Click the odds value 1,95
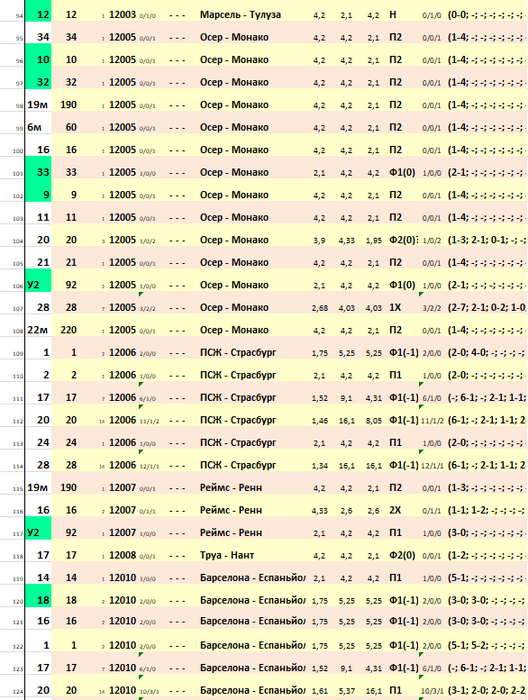Screen dimensions: 528x700 [374, 241]
